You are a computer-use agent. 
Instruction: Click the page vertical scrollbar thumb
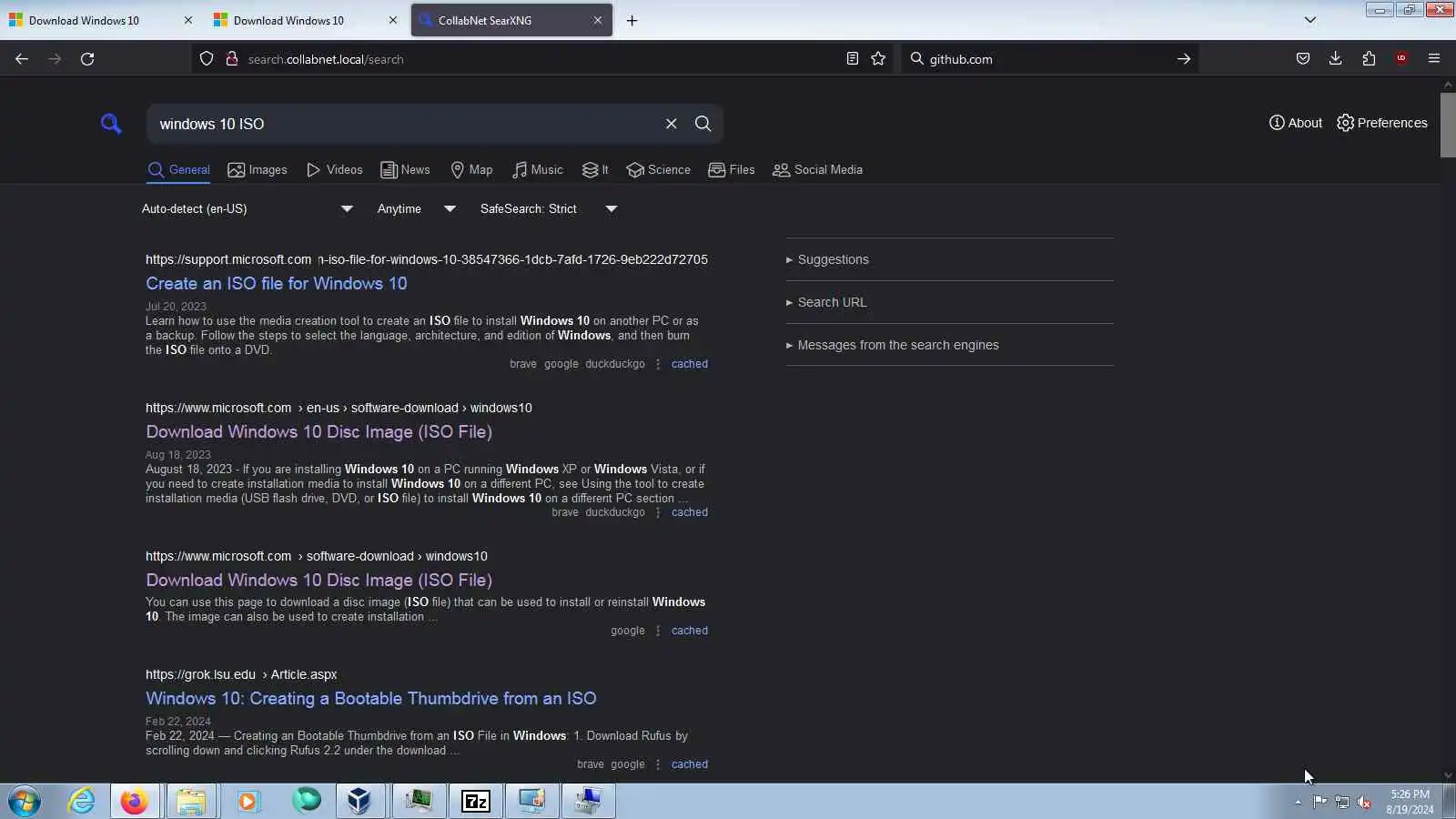pos(1448,125)
